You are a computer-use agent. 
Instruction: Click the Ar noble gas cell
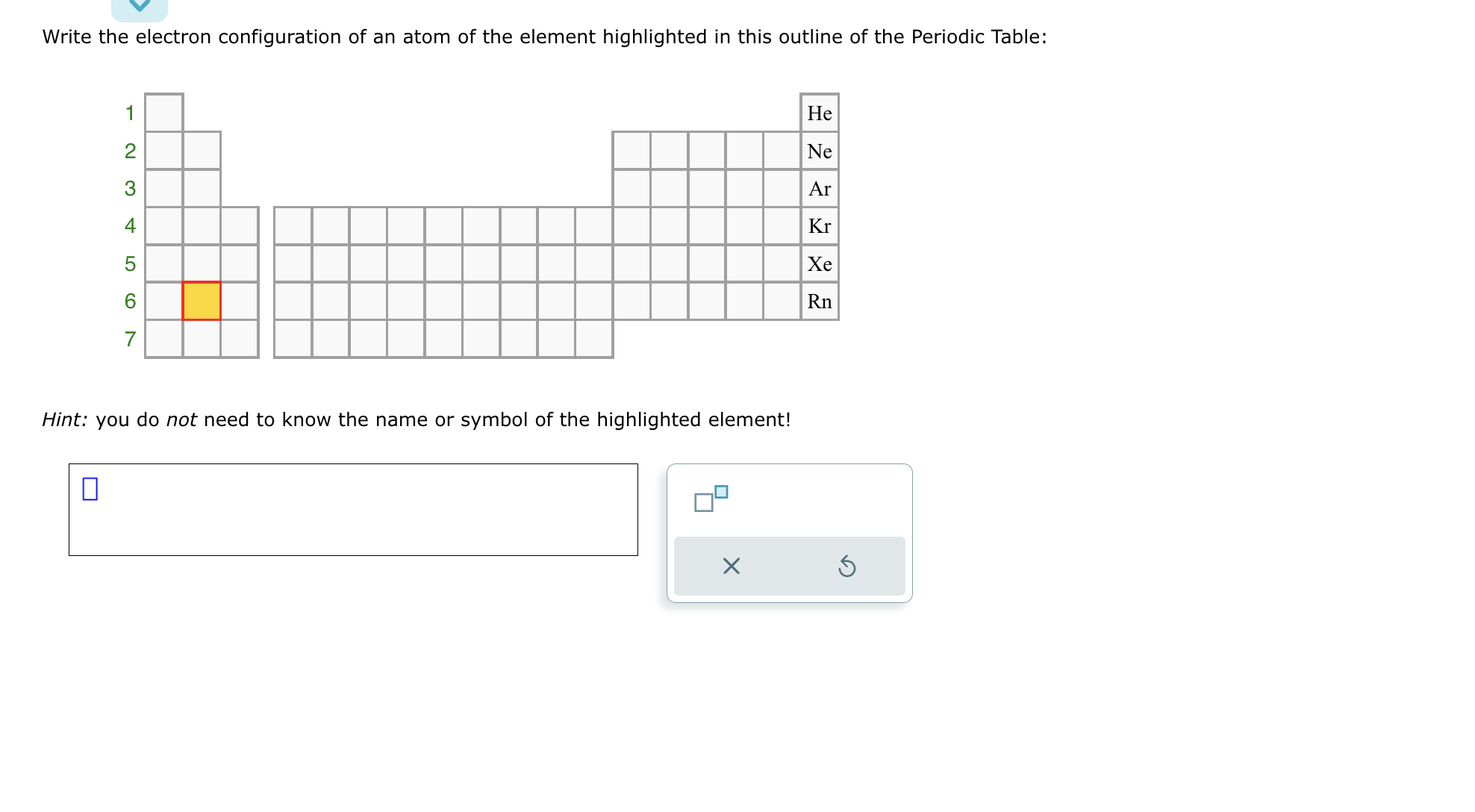[820, 188]
